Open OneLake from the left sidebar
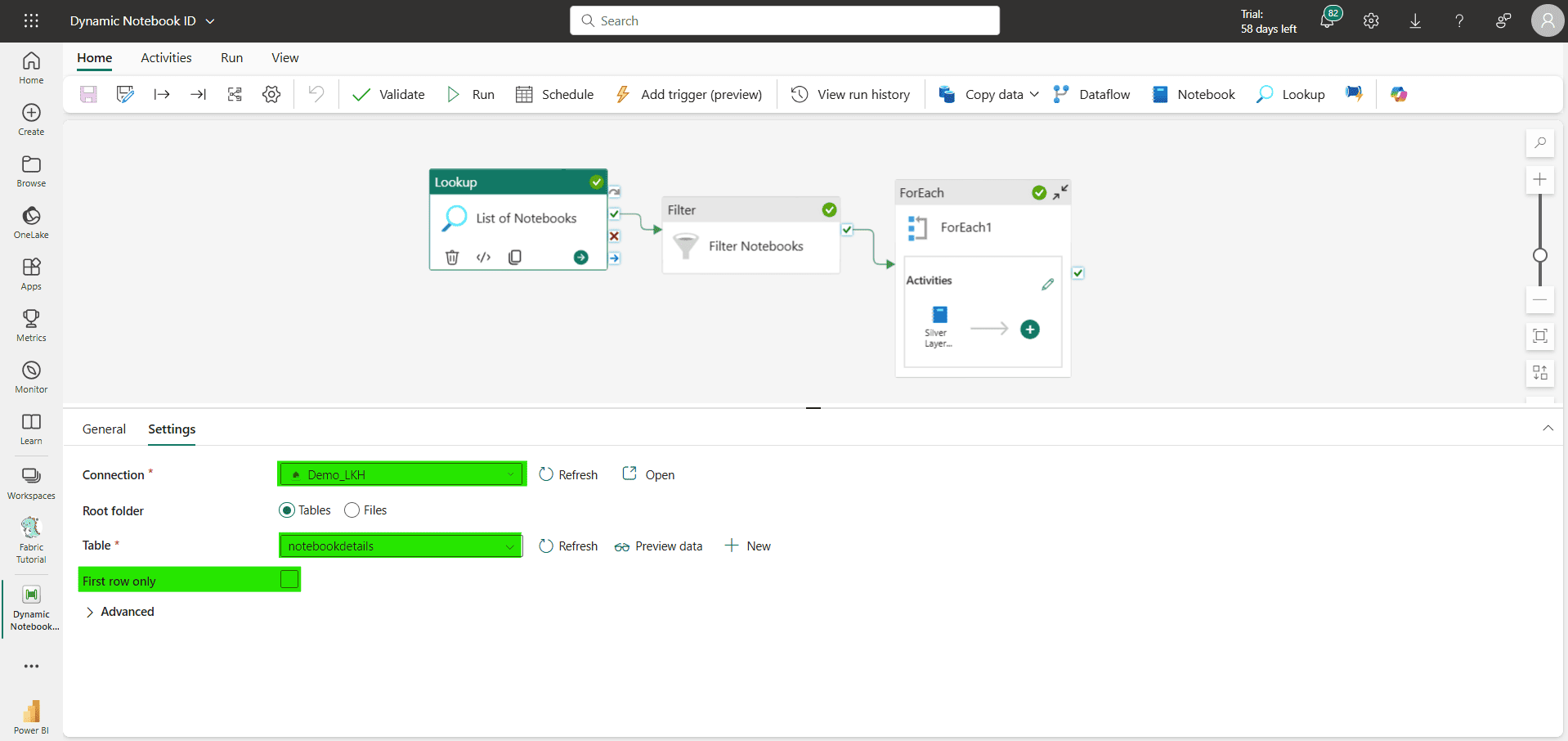 pos(31,222)
